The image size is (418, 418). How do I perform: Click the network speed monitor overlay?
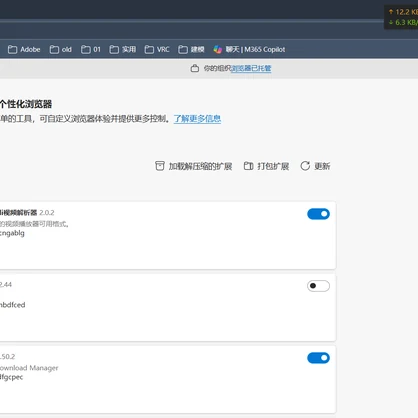[x=401, y=17]
